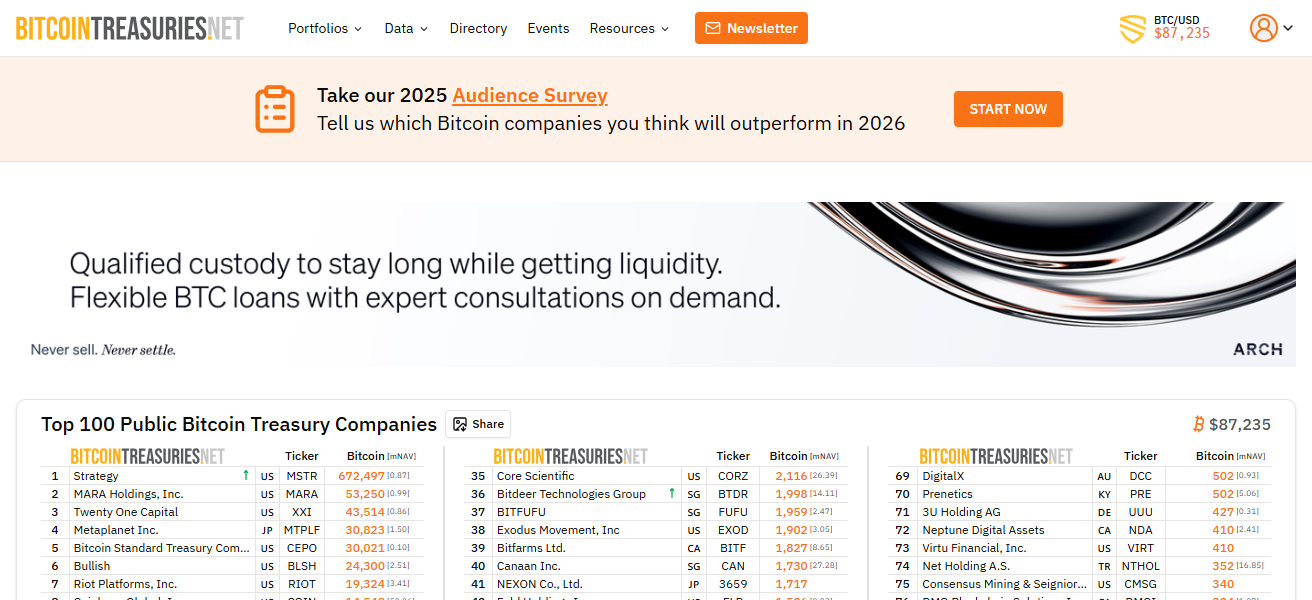
Task: Open the user account avatar icon
Action: (x=1263, y=28)
